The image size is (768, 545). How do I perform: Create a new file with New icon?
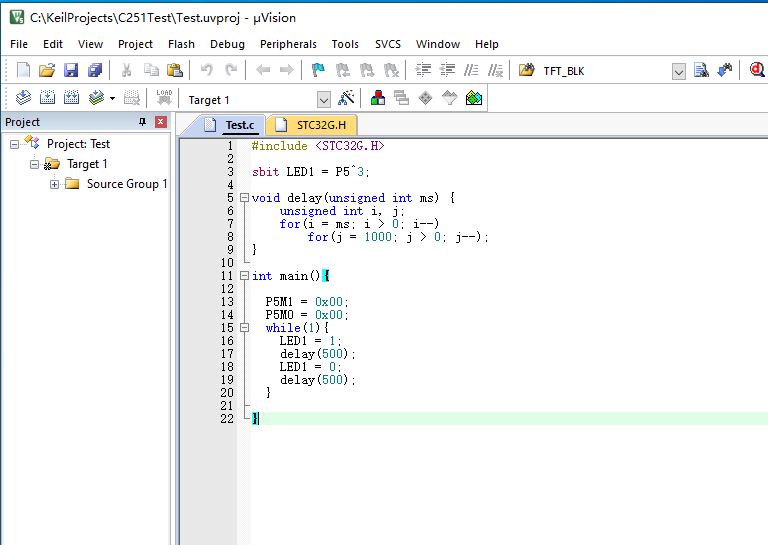pyautogui.click(x=23, y=71)
